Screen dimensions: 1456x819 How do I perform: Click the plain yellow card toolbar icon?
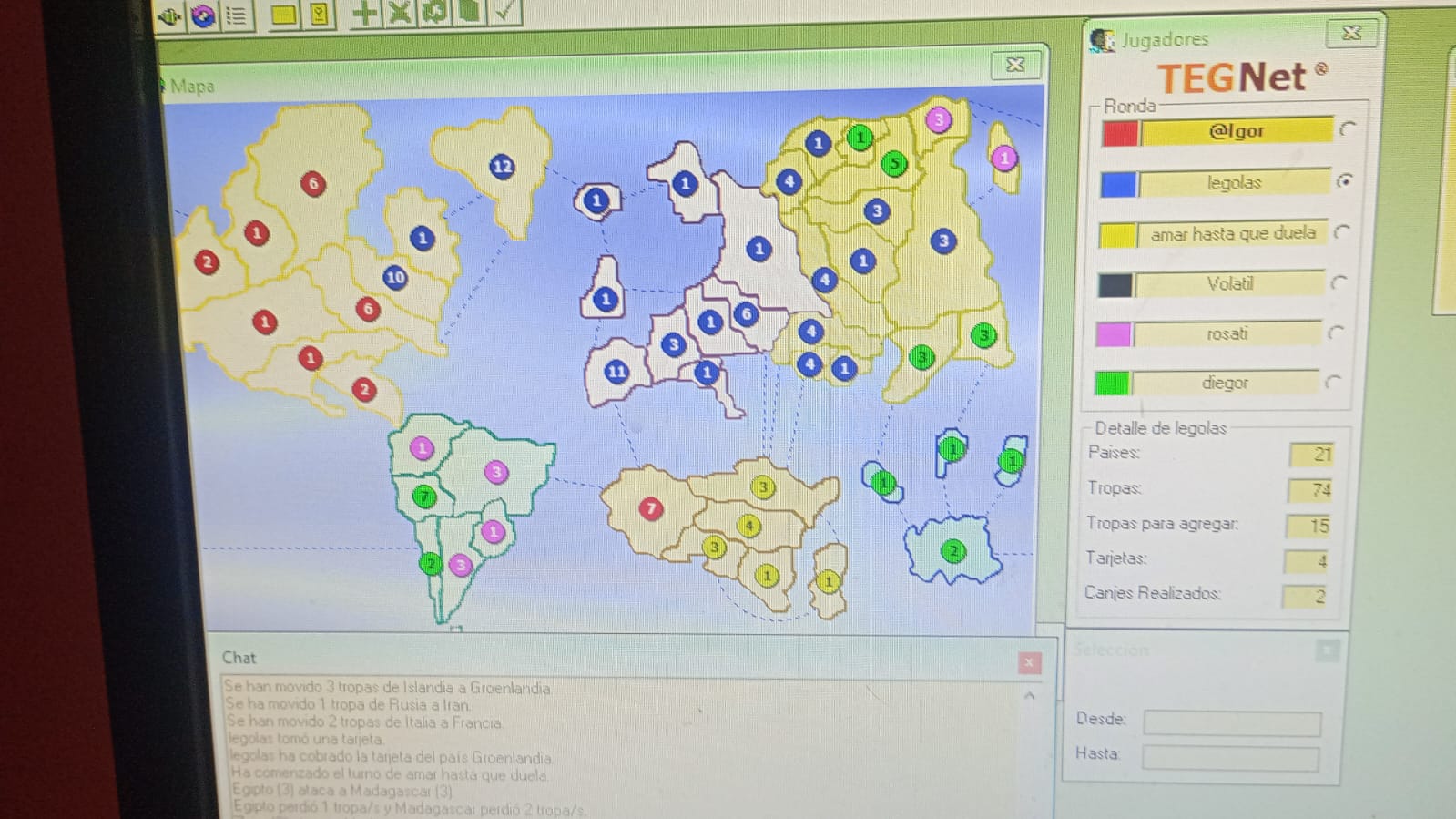(x=282, y=15)
